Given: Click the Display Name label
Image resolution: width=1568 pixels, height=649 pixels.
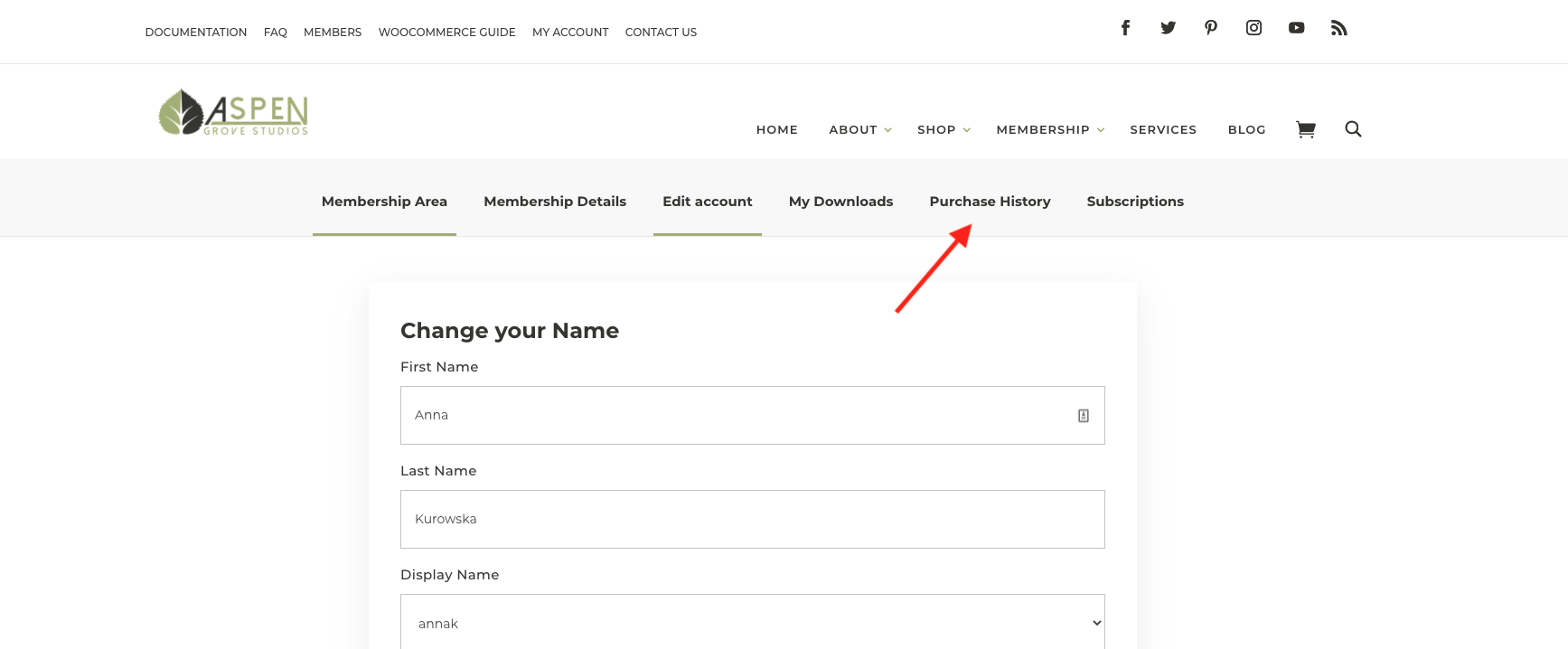Looking at the screenshot, I should (x=450, y=575).
